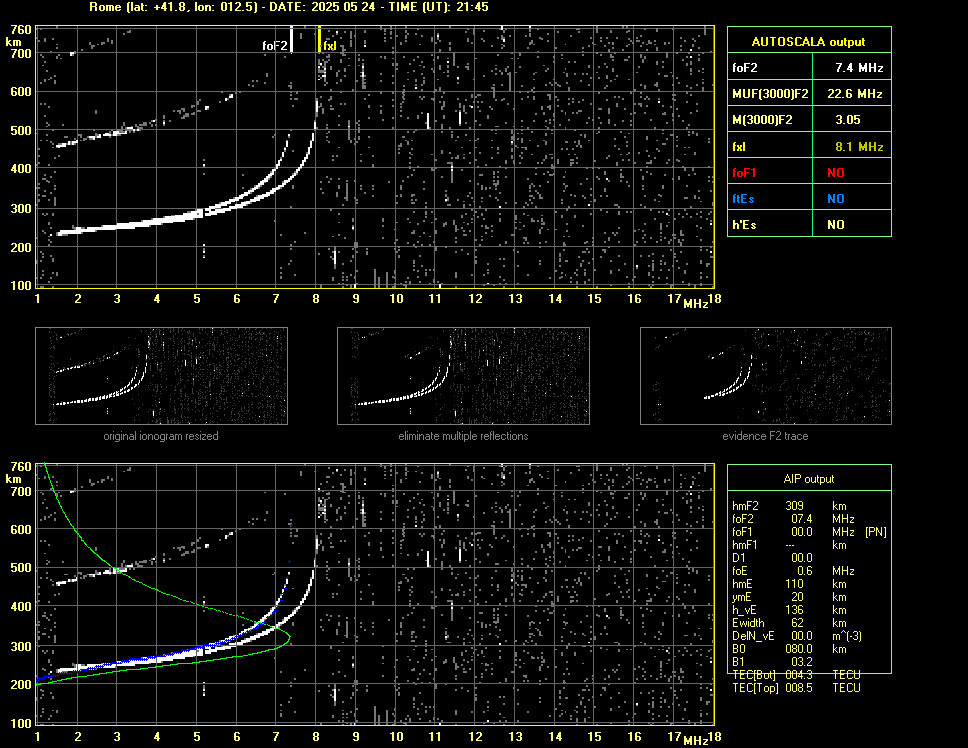Image resolution: width=968 pixels, height=748 pixels.
Task: Select the Ewidth value 62
Action: (798, 623)
